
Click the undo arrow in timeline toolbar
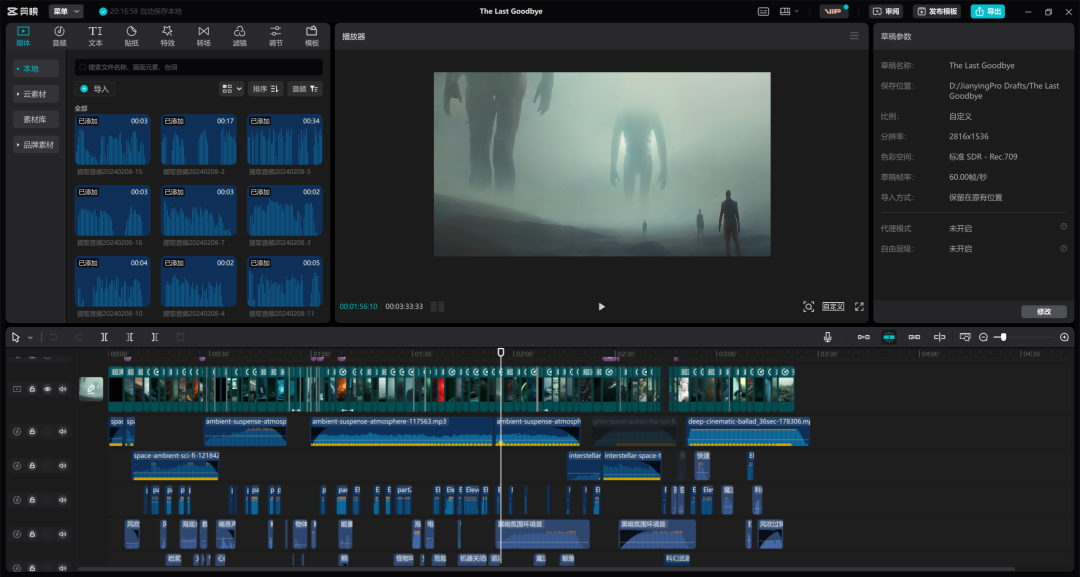point(53,337)
